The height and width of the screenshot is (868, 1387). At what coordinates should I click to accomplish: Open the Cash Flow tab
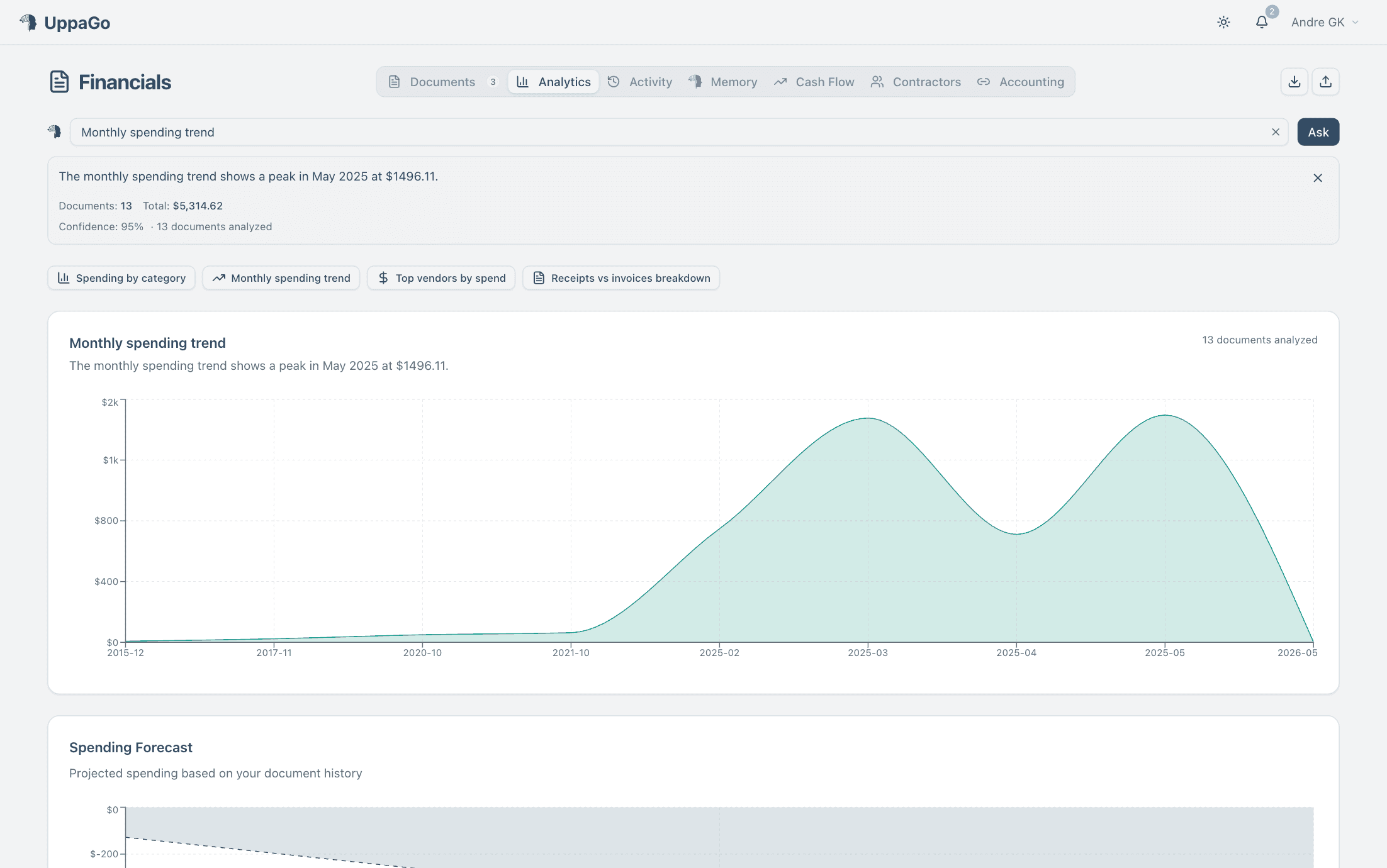(814, 82)
